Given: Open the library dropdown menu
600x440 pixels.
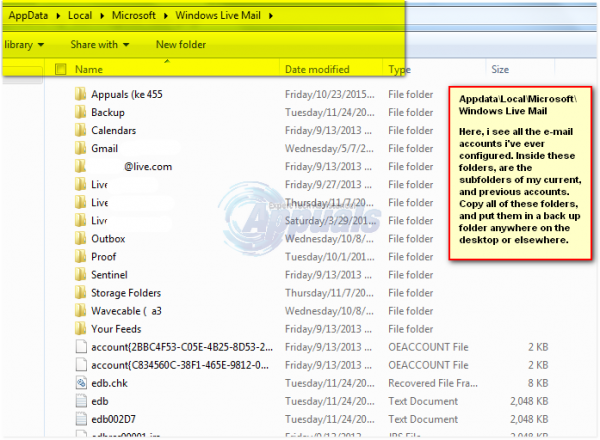Looking at the screenshot, I should [x=24, y=45].
